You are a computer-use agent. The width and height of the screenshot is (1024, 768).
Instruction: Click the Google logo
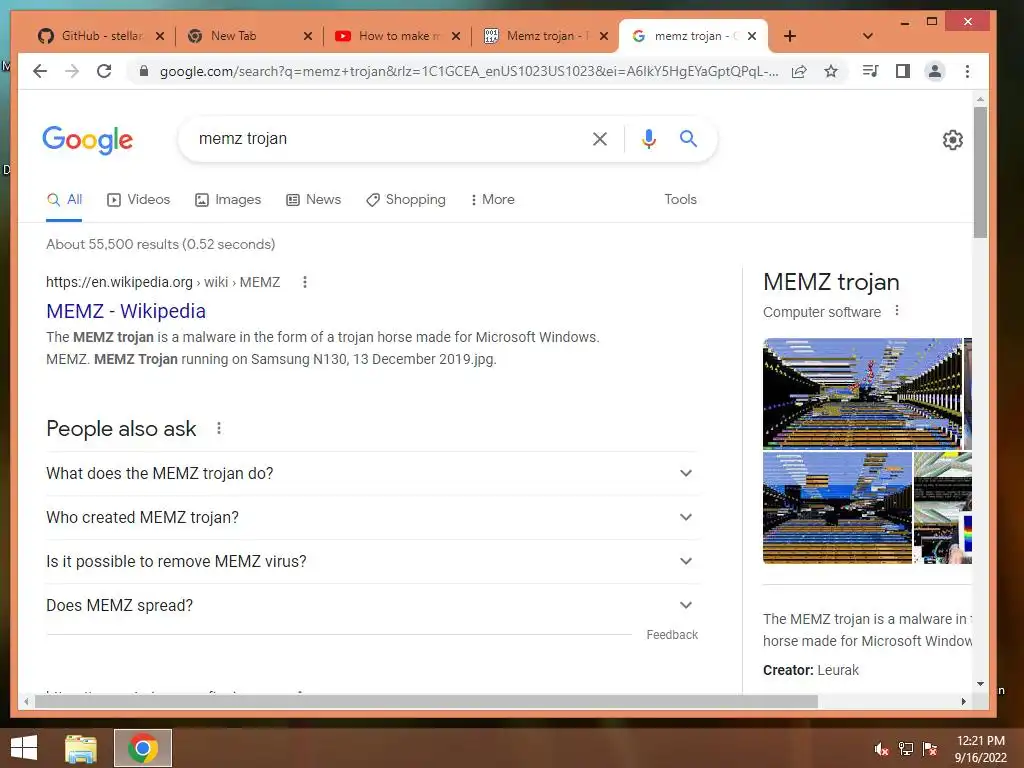click(x=88, y=140)
